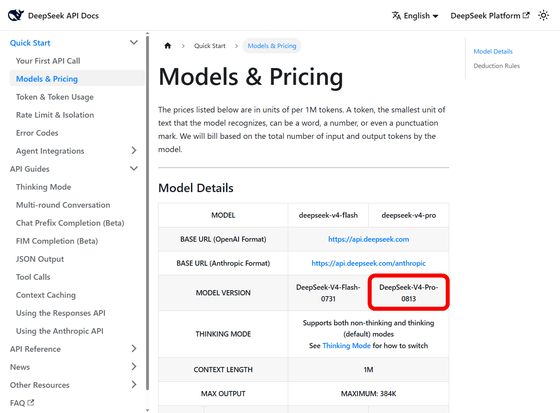The image size is (560, 413).
Task: Open the Context Caching guide
Action: (46, 295)
